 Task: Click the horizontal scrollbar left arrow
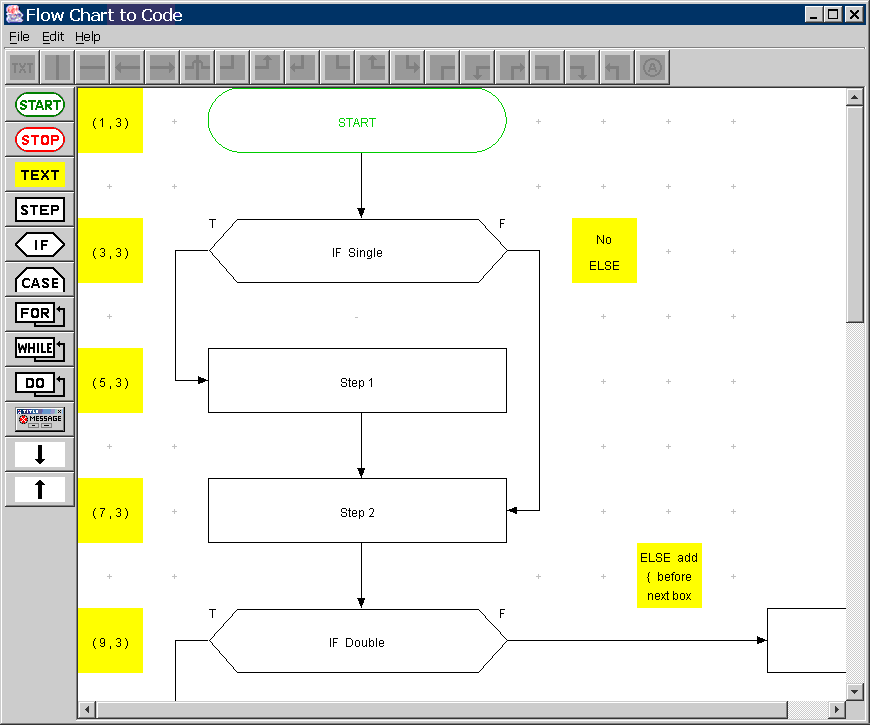[x=88, y=709]
